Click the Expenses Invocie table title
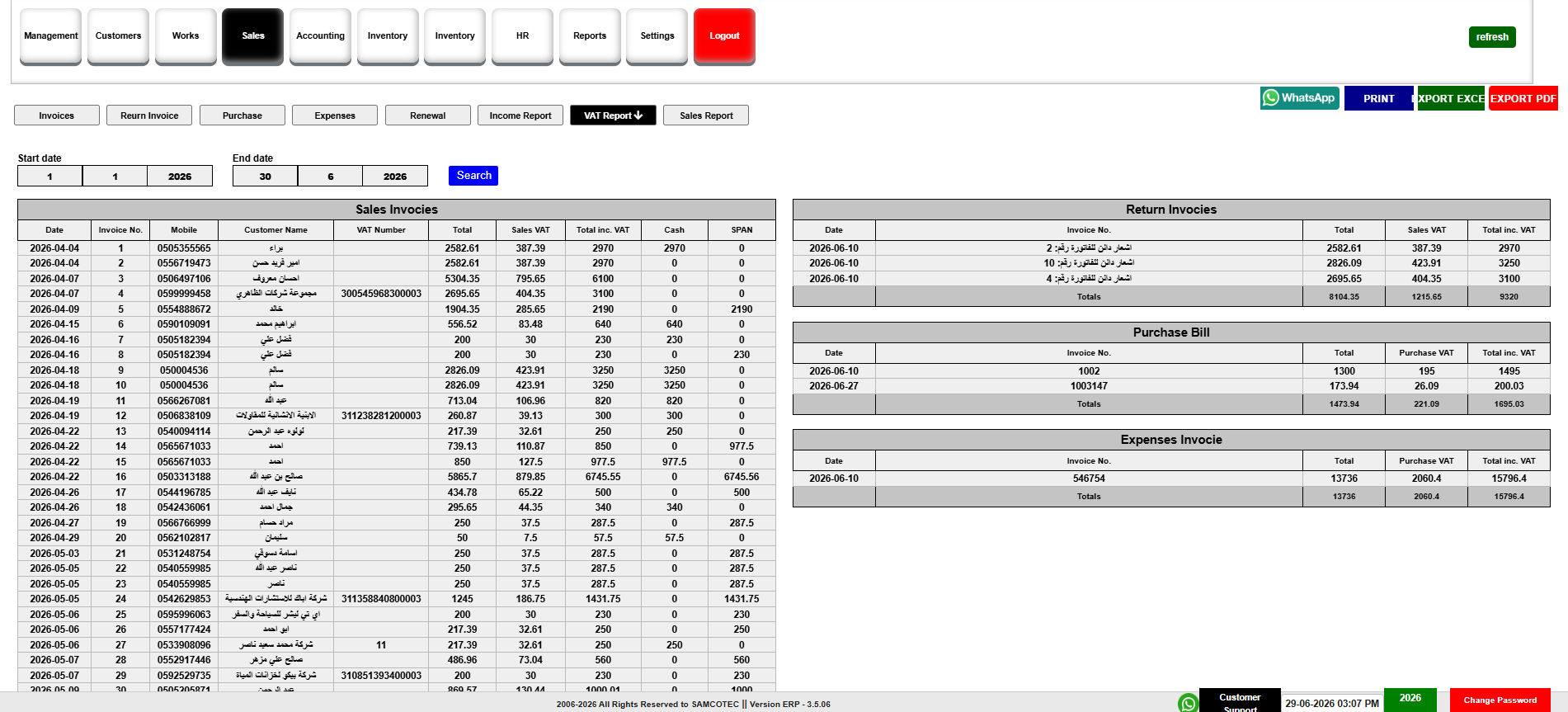This screenshot has height=712, width=1568. 1171,440
